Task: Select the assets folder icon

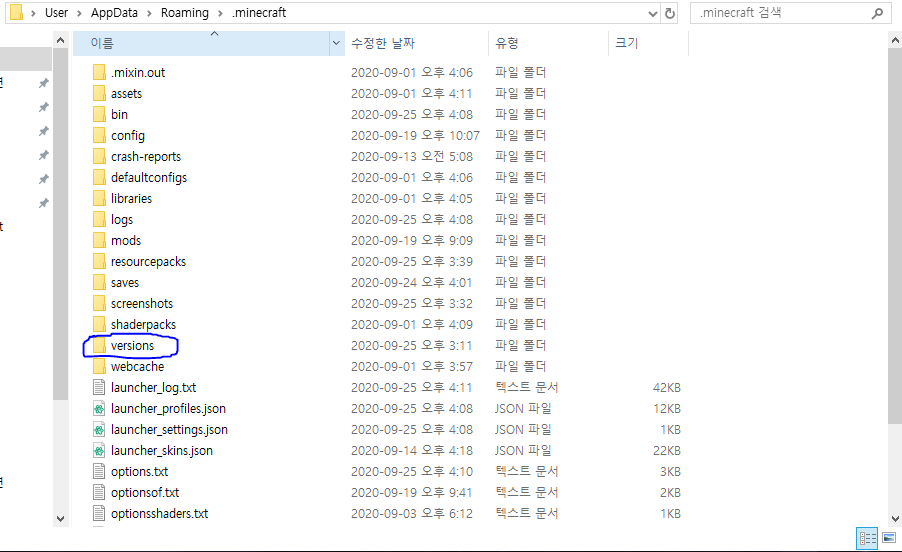Action: (x=99, y=93)
